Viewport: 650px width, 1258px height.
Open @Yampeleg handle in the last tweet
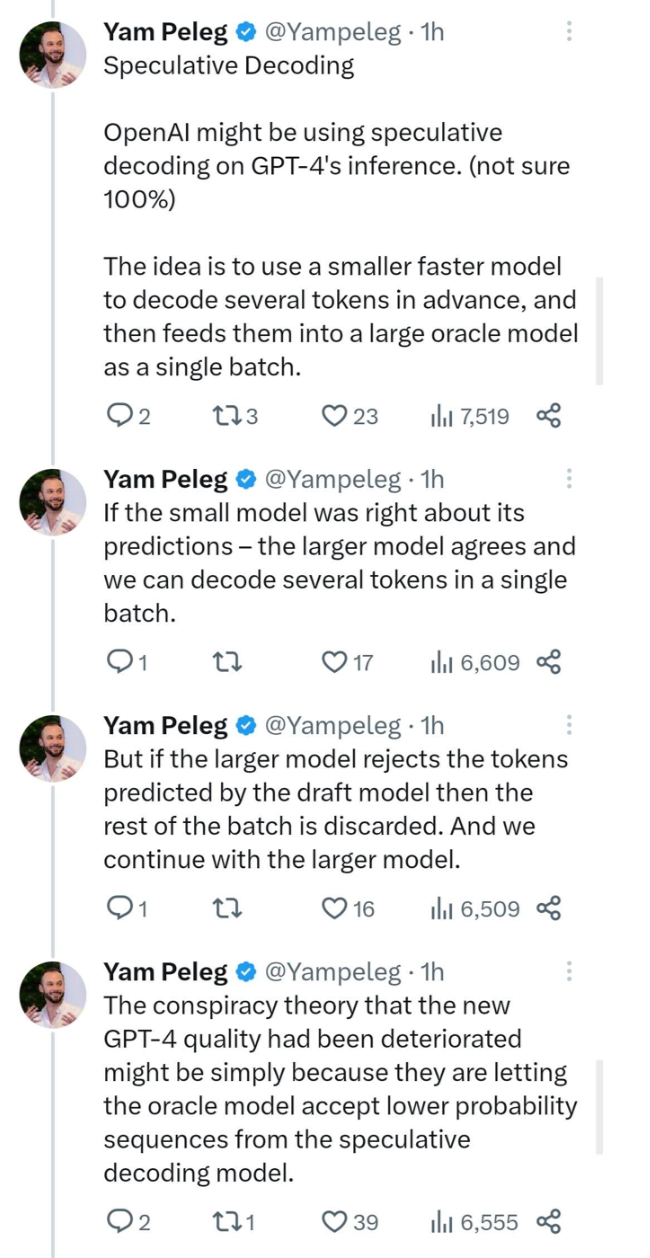pos(331,971)
